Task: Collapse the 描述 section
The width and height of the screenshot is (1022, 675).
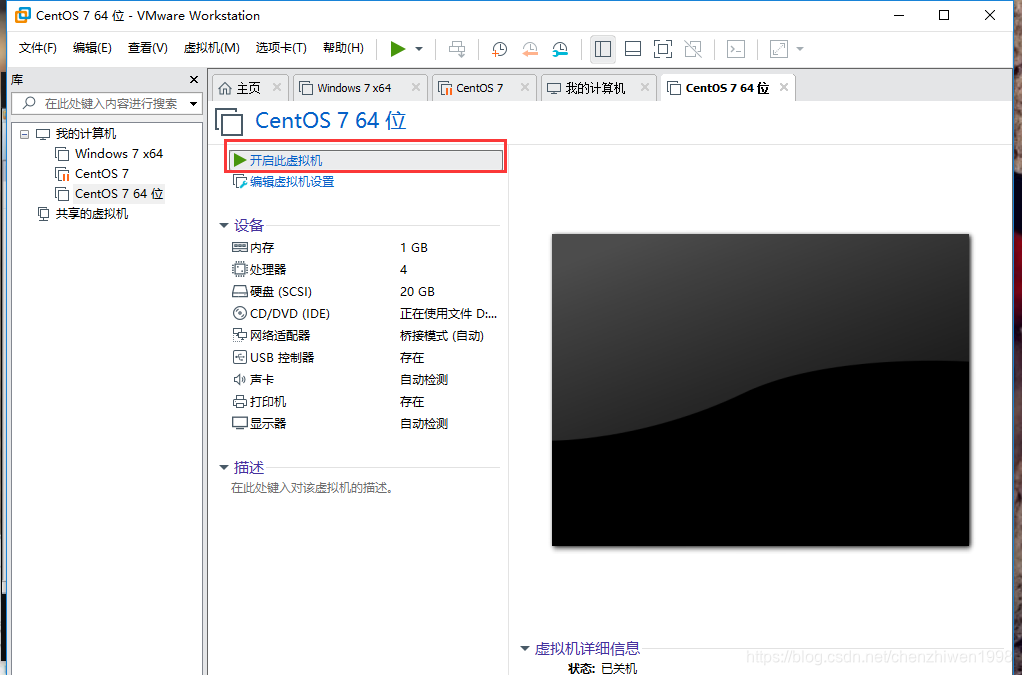Action: click(224, 467)
